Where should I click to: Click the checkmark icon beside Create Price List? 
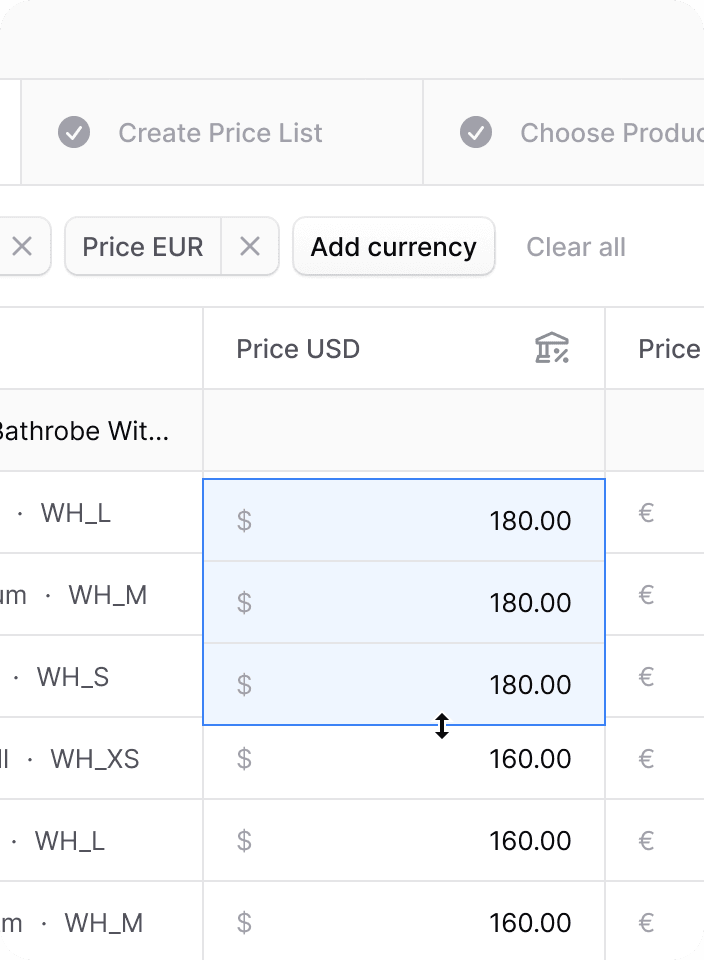(74, 132)
